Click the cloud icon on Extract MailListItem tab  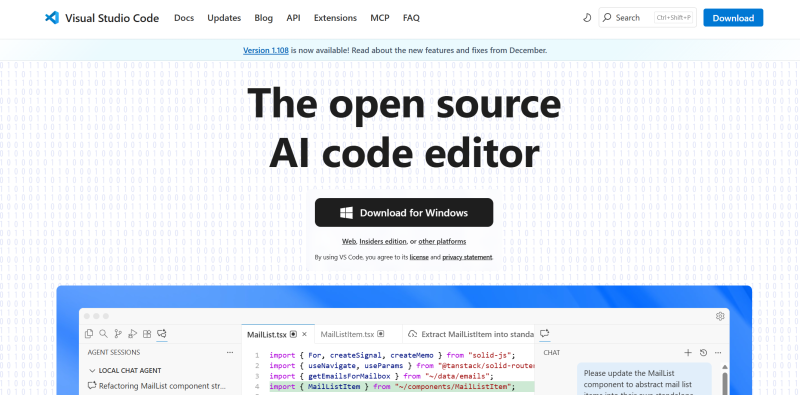click(413, 334)
